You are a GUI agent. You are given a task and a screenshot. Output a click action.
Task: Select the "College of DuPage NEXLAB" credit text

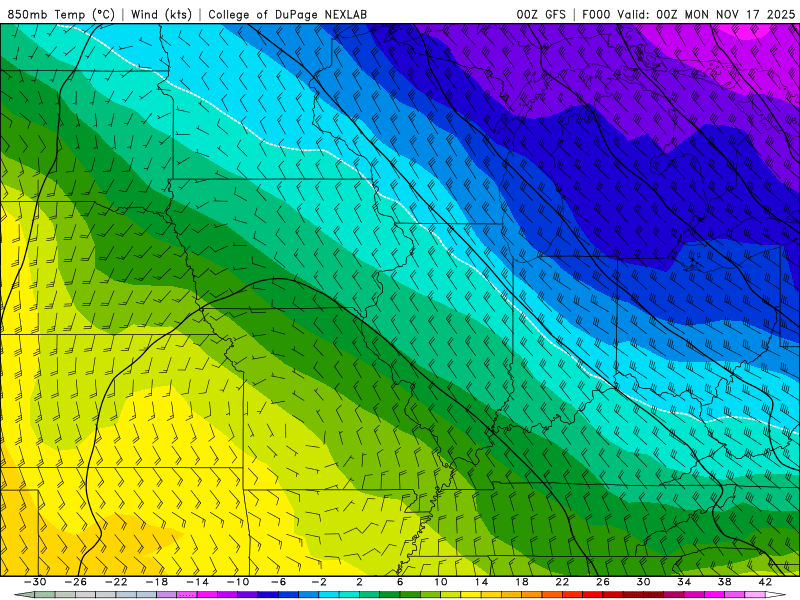287,14
